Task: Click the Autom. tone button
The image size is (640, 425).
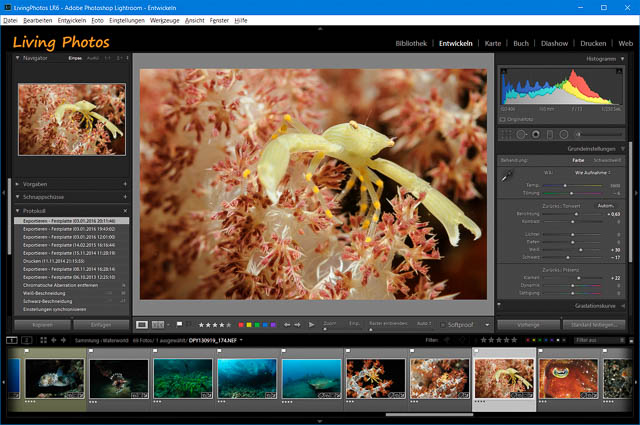Action: pyautogui.click(x=606, y=206)
